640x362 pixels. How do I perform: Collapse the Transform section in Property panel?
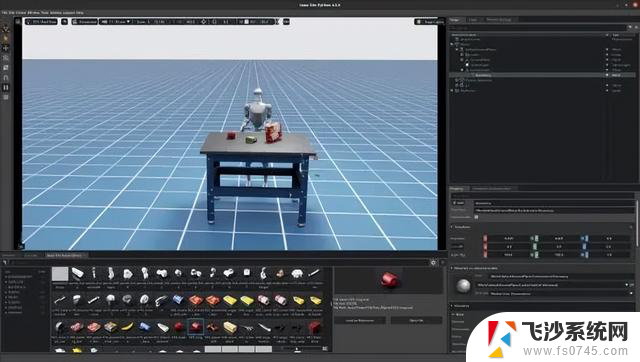(x=452, y=227)
